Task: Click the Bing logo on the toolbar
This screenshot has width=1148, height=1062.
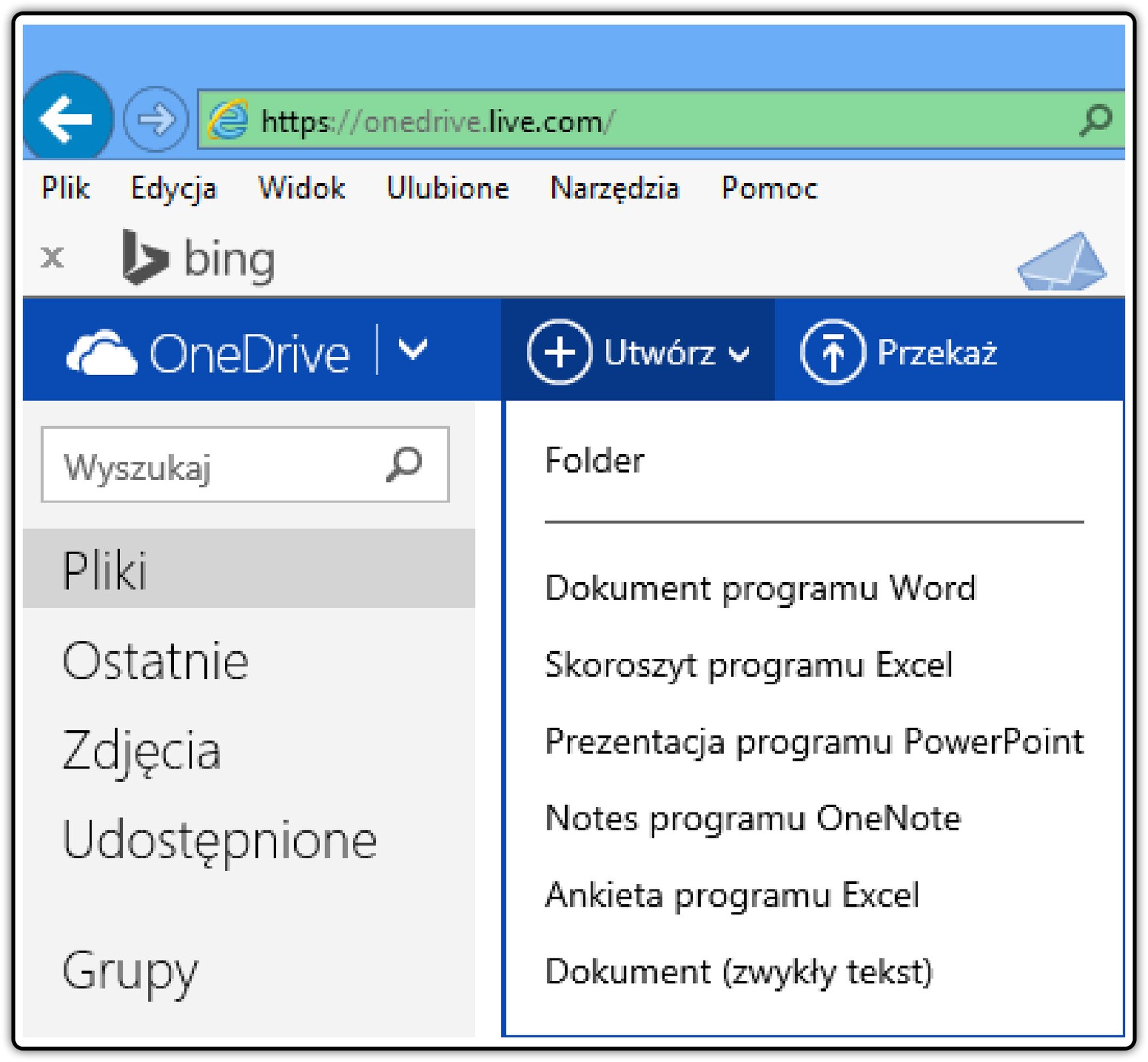Action: coord(198,258)
